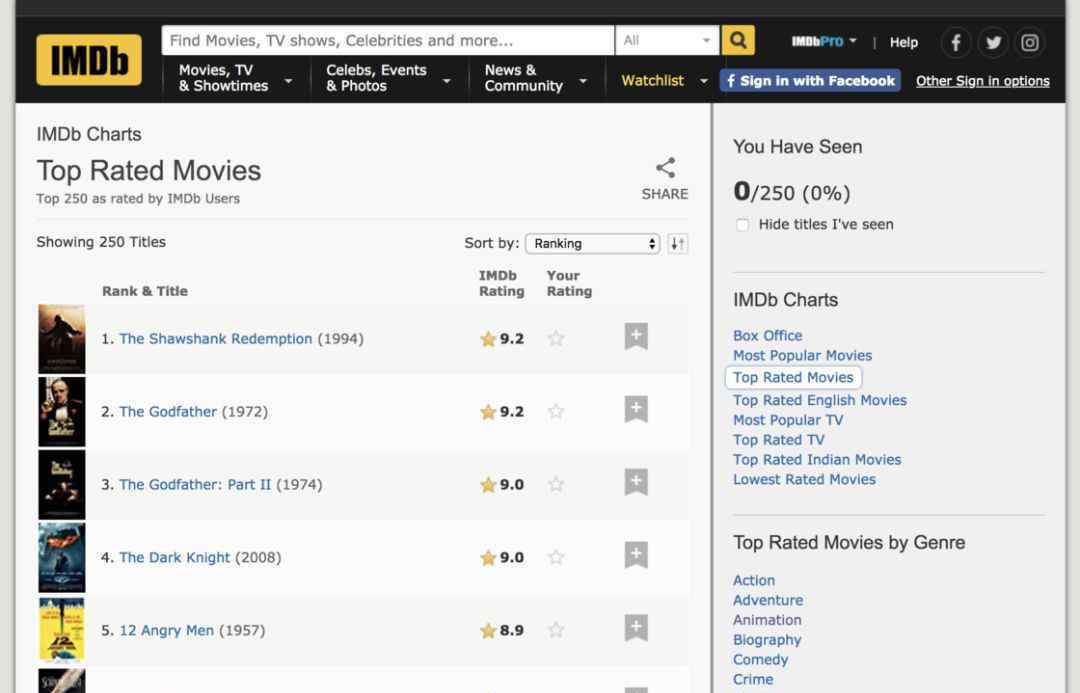Open Top Rated TV chart

click(778, 439)
